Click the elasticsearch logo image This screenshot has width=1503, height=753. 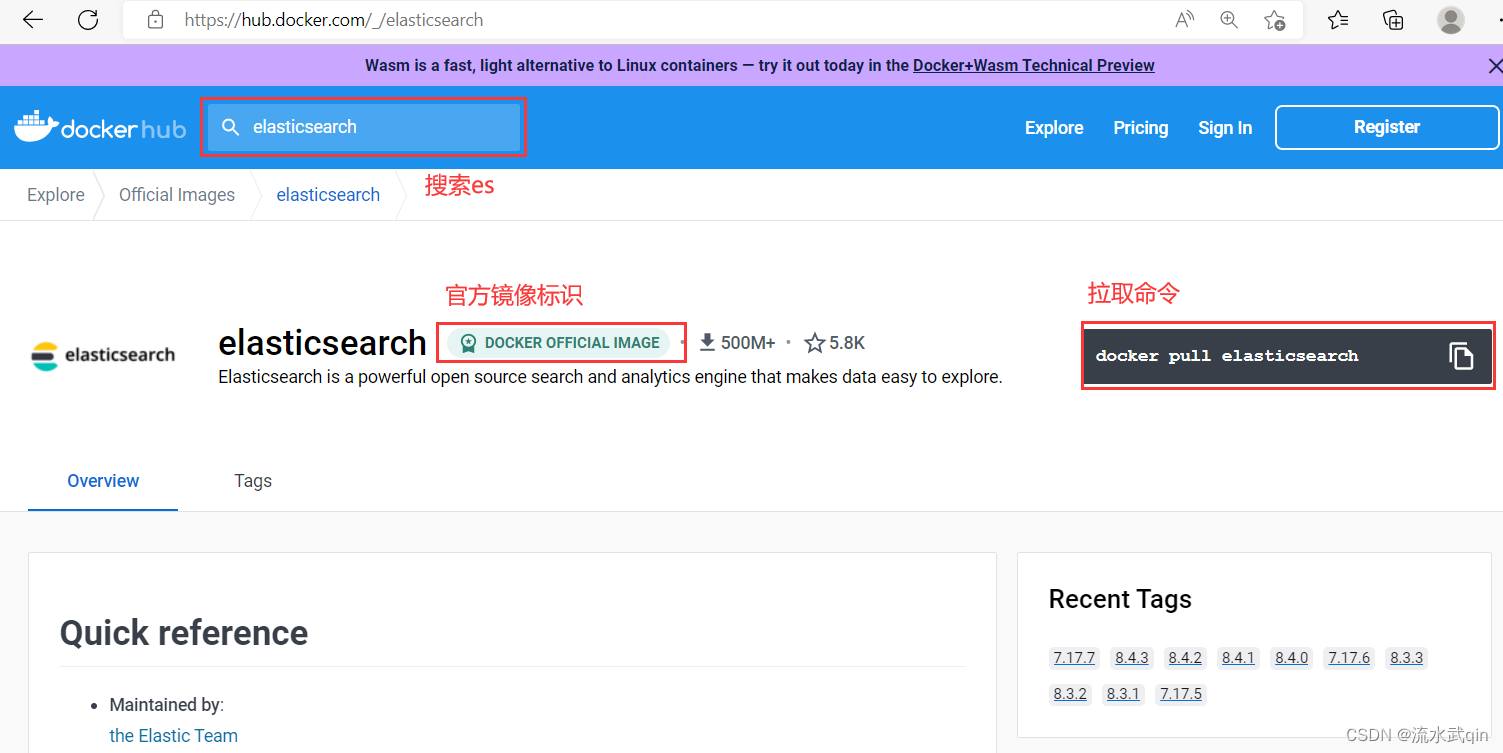point(103,355)
